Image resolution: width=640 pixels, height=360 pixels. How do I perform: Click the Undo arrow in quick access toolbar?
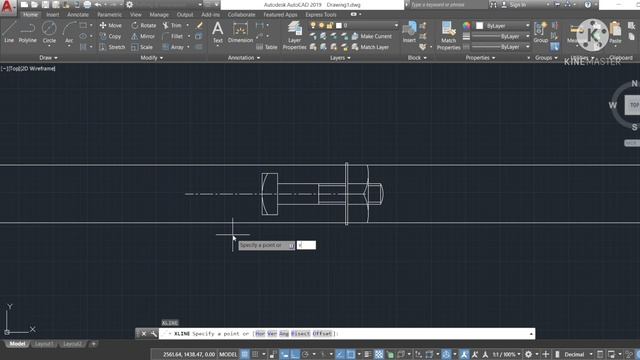point(98,4)
